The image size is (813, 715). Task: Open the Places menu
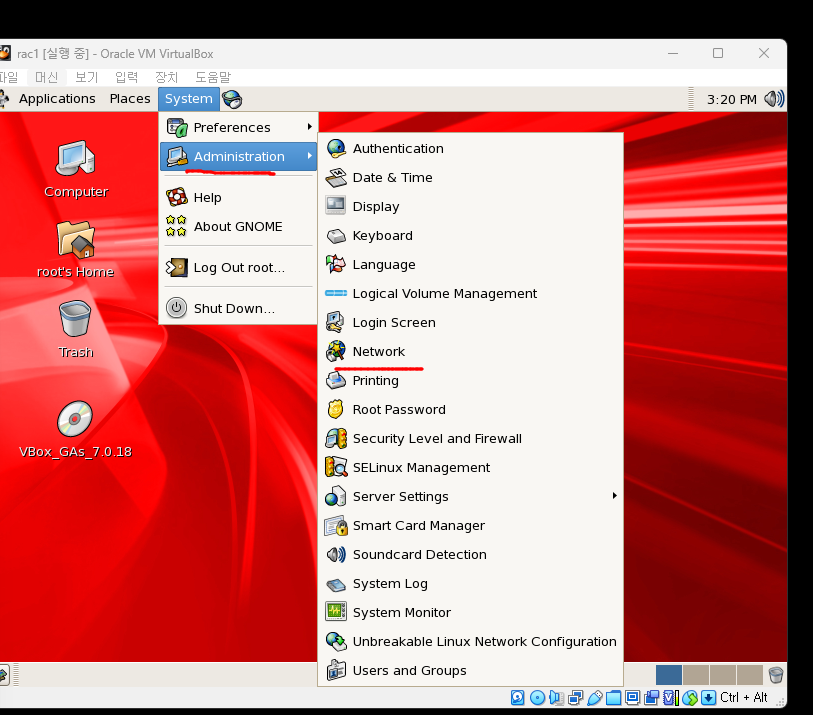click(130, 99)
